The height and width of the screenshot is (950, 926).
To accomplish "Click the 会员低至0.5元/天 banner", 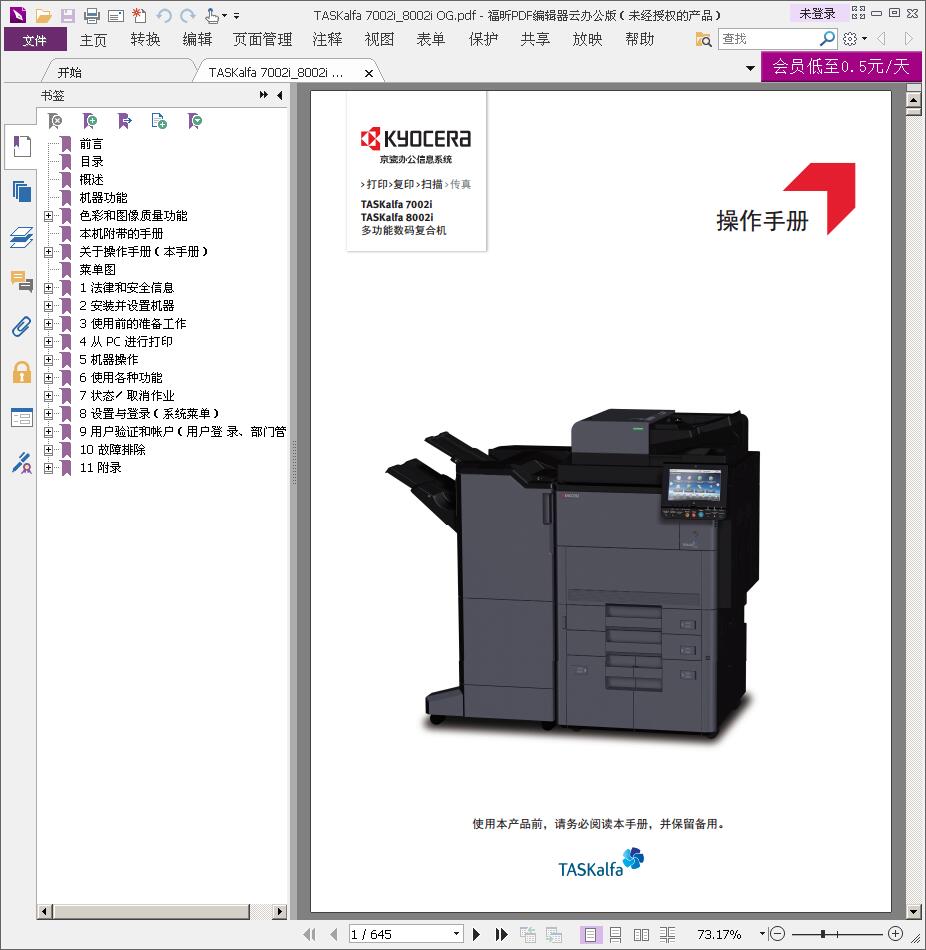I will (x=841, y=66).
